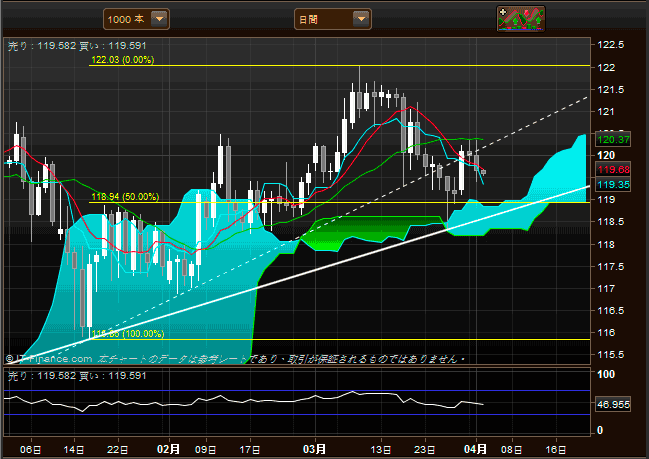
Task: Click the 02月 date axis label
Action: [168, 449]
